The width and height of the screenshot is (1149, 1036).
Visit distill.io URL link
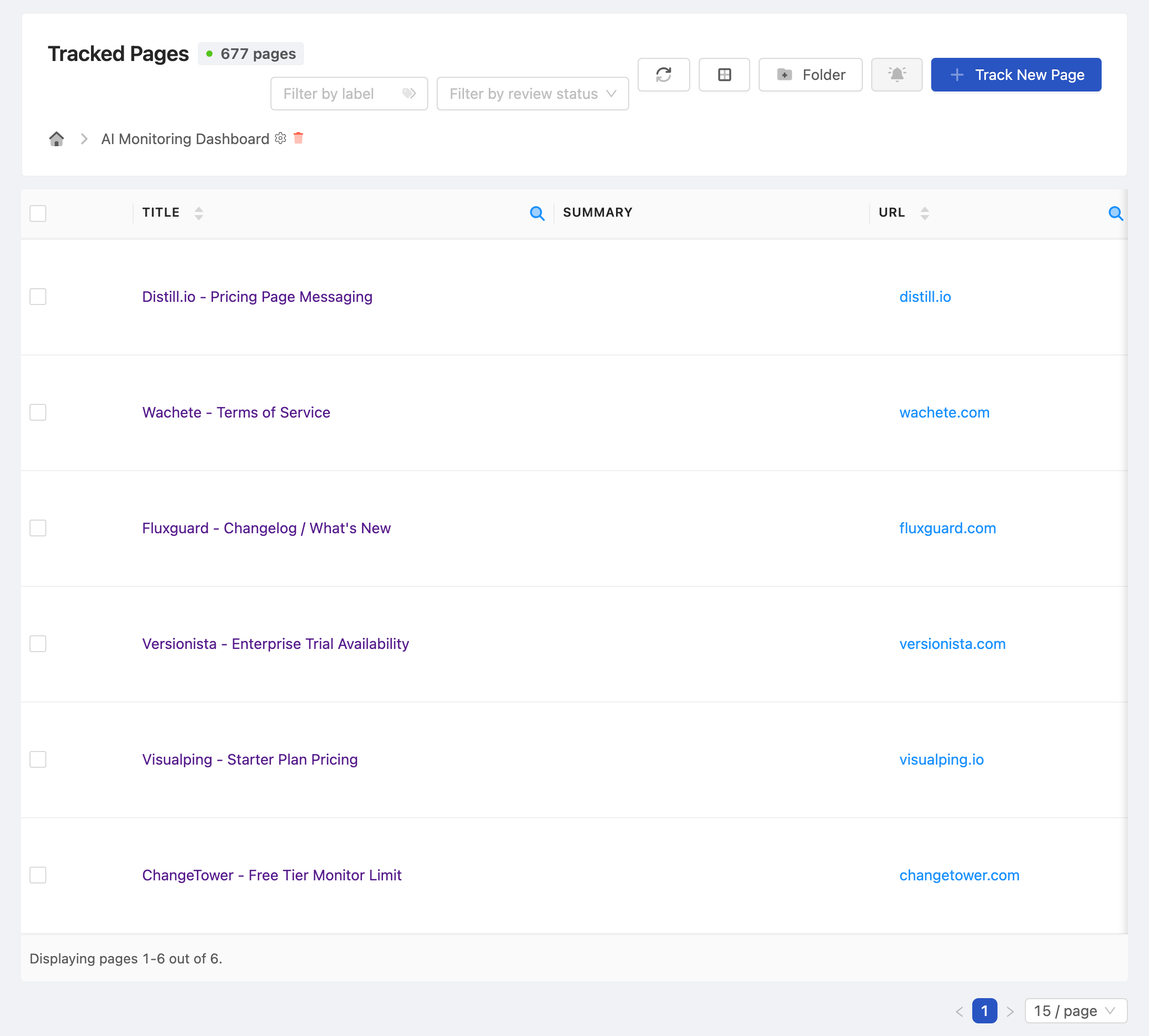tap(925, 297)
